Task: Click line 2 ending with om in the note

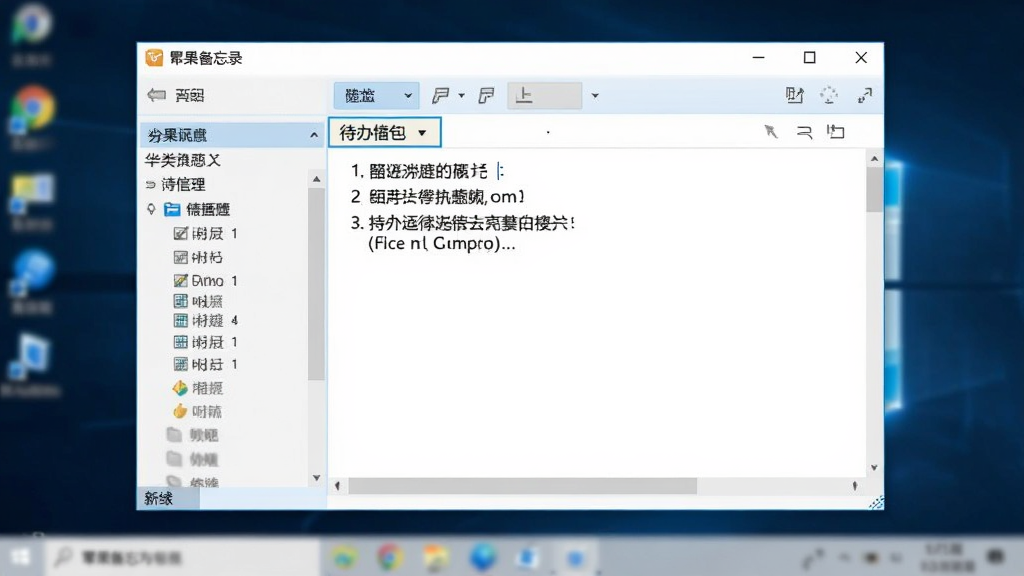Action: [438, 197]
